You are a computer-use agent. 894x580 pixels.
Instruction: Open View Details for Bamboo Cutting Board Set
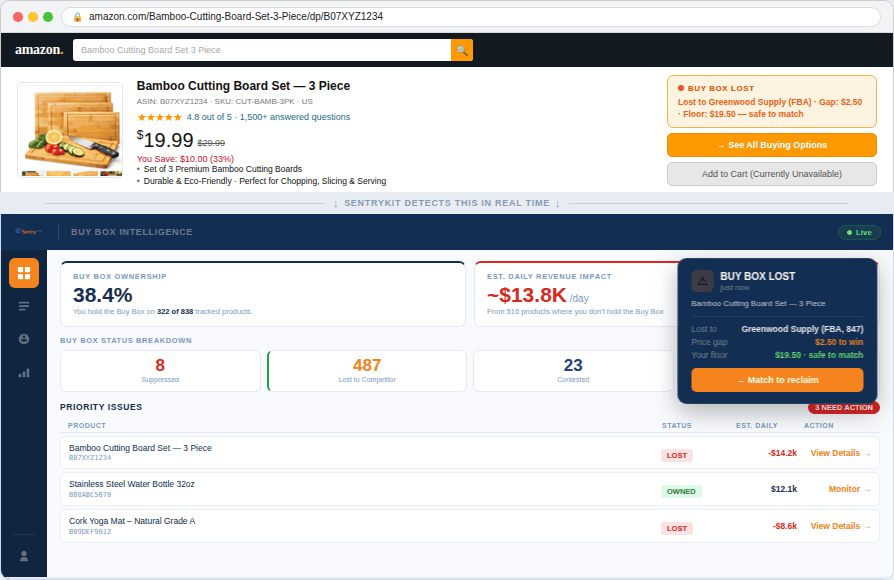(x=835, y=453)
